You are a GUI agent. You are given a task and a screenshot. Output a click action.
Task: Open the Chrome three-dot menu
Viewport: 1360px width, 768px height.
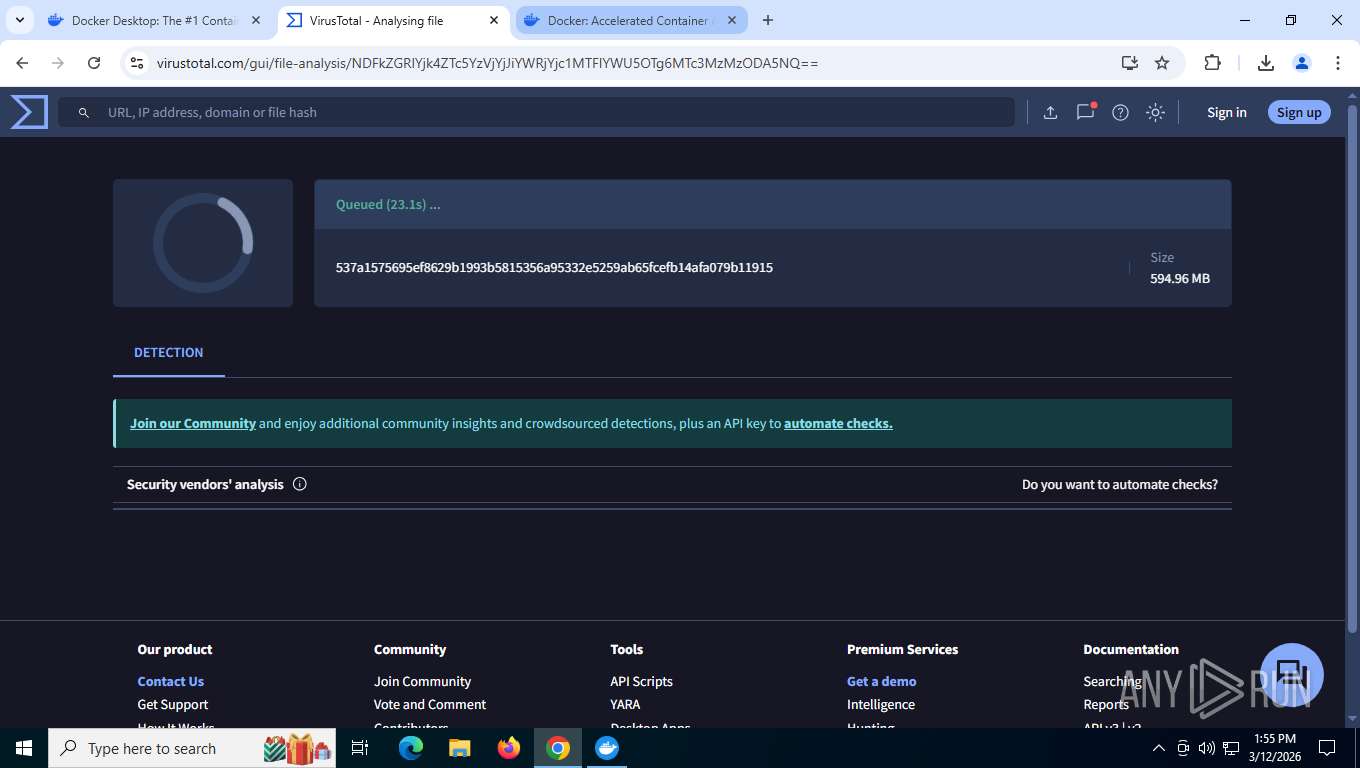1338,63
